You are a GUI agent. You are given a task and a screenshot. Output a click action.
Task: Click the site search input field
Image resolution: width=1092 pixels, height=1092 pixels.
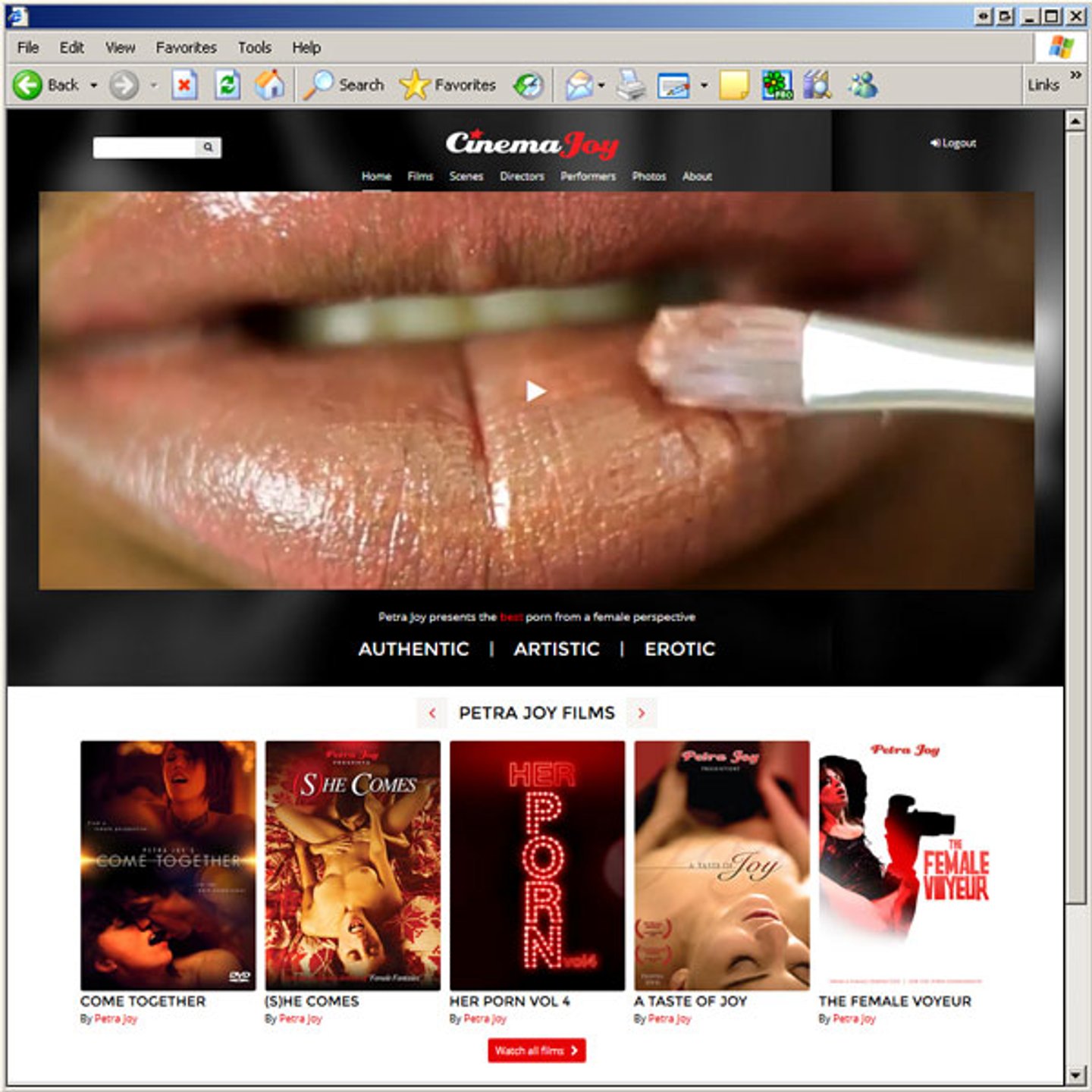click(144, 147)
